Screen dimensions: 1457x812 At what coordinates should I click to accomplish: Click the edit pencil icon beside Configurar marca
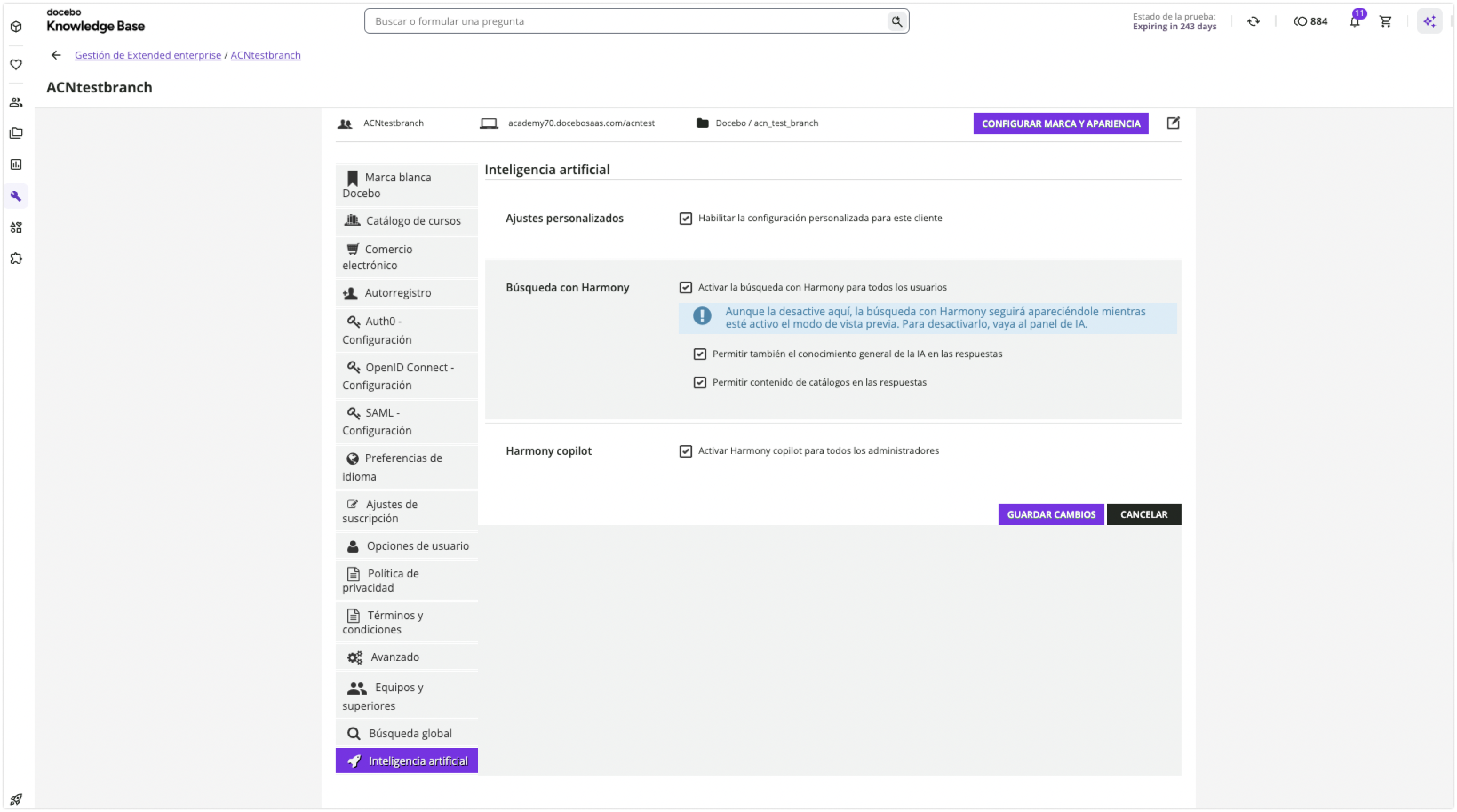(1173, 123)
